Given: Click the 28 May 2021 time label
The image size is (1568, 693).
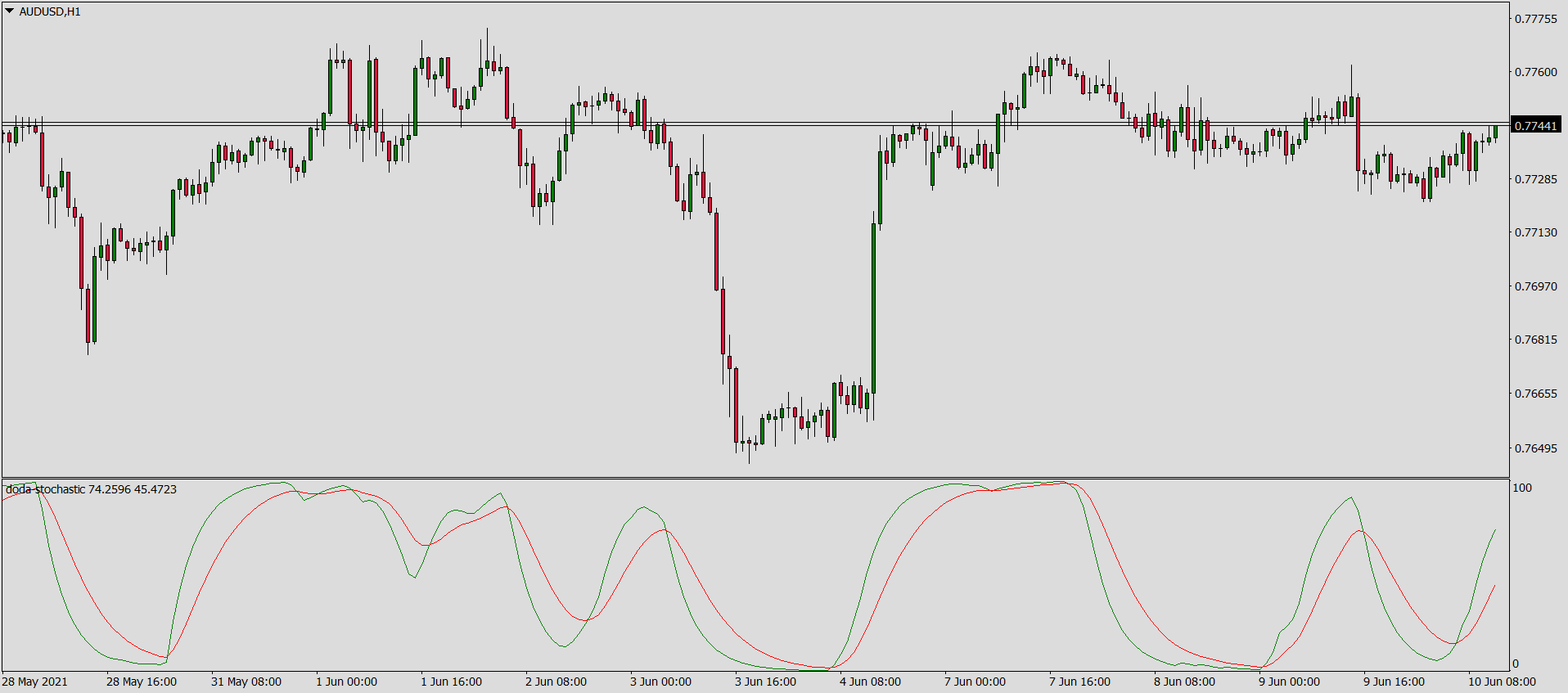Looking at the screenshot, I should point(35,682).
